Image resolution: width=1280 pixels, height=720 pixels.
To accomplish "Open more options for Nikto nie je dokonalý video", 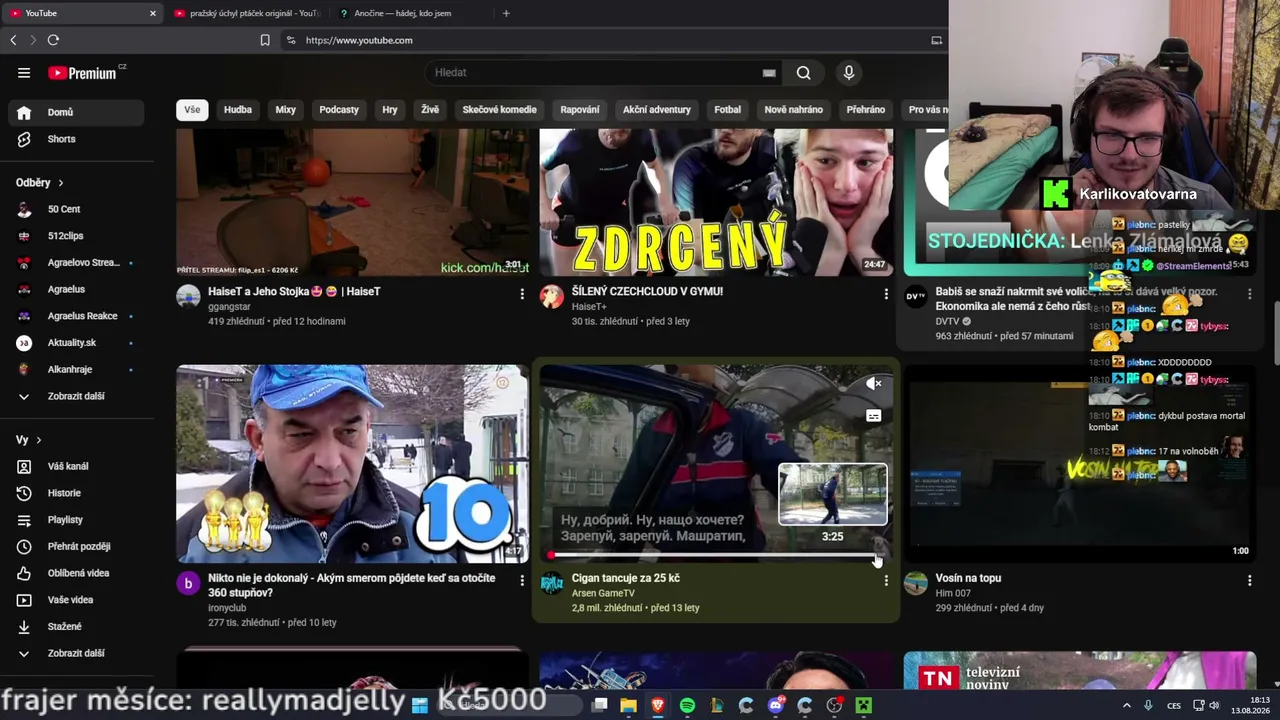I will coord(522,581).
